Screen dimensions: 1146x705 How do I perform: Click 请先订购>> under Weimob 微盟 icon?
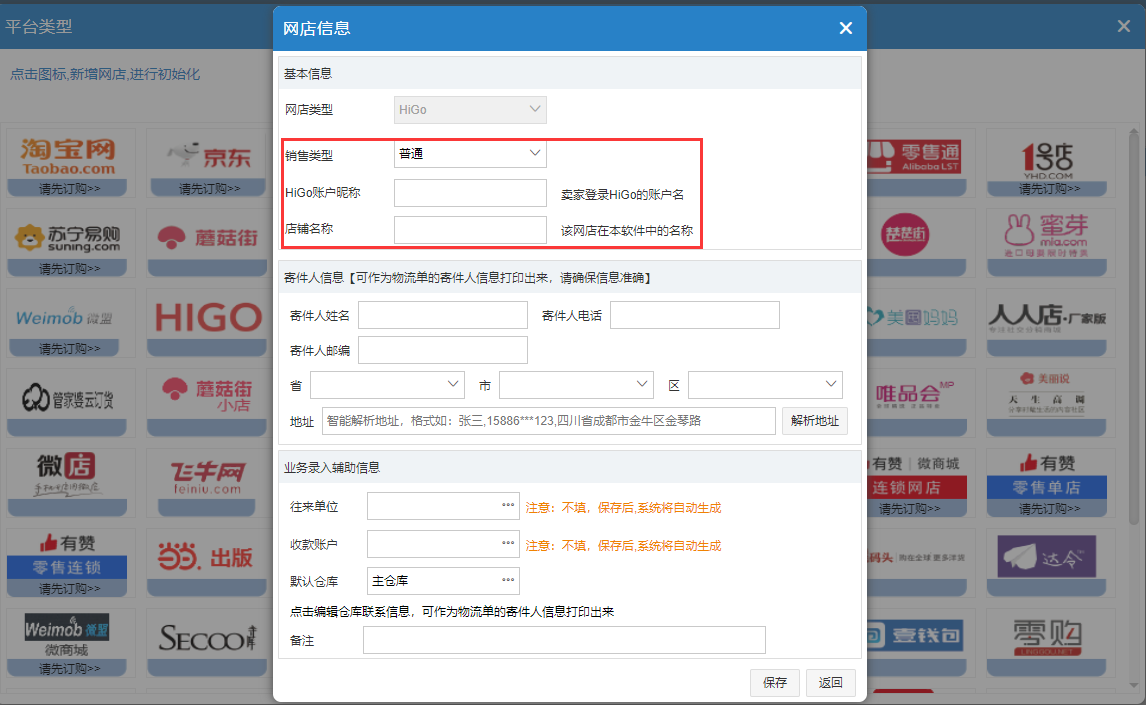(70, 349)
